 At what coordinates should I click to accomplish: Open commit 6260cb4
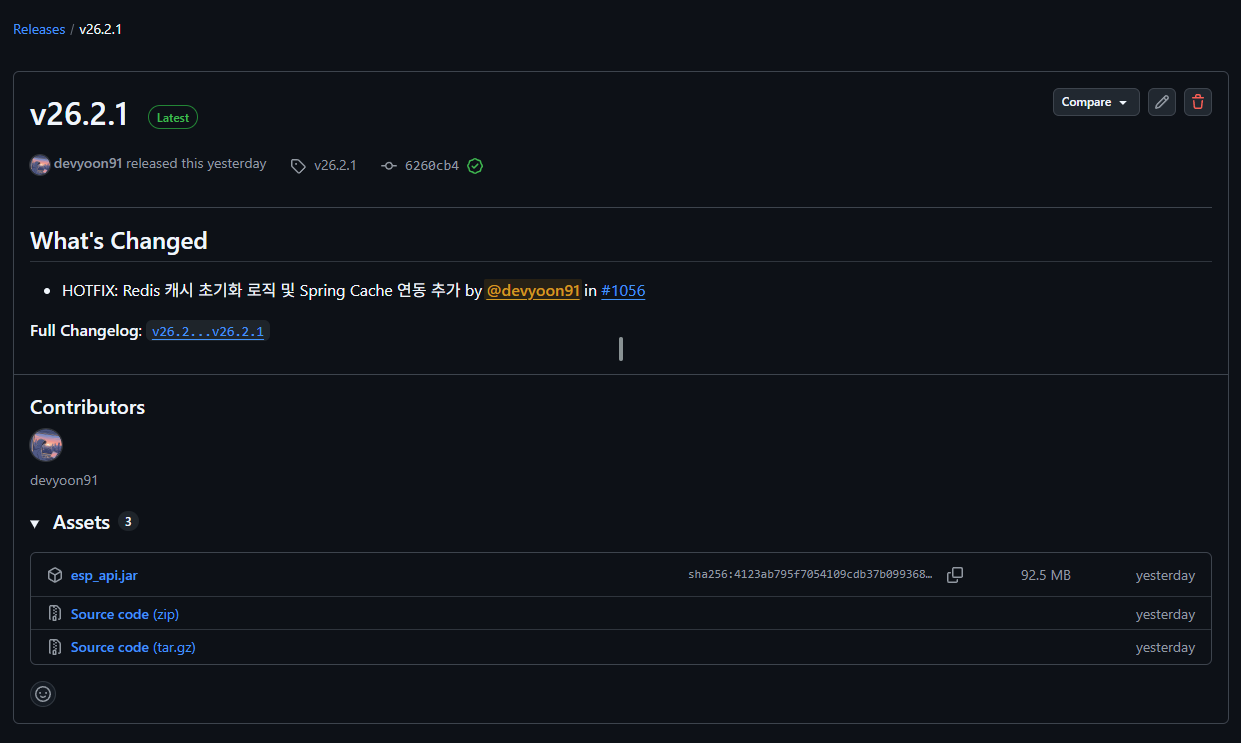[432, 166]
